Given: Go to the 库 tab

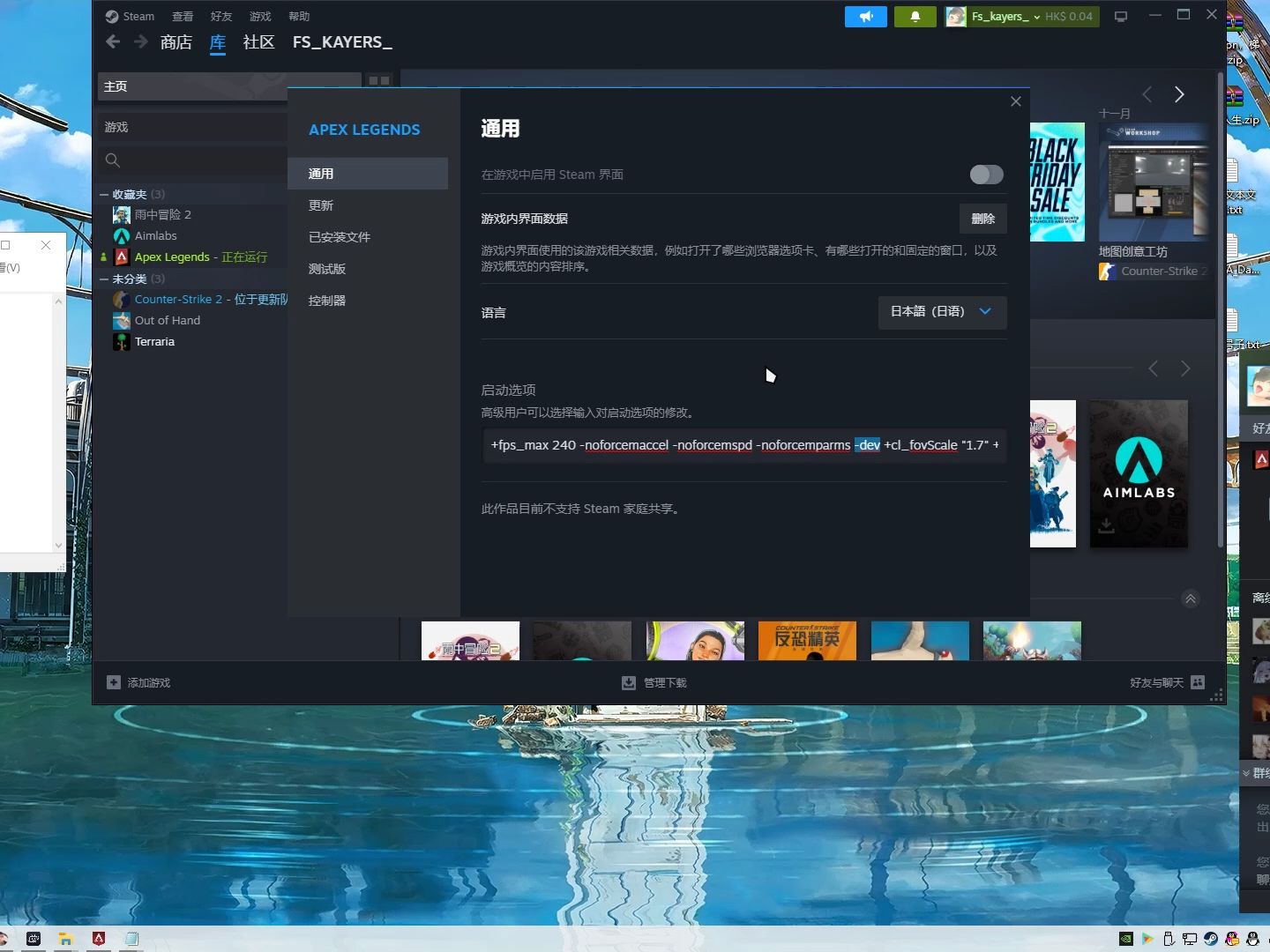Looking at the screenshot, I should (218, 41).
